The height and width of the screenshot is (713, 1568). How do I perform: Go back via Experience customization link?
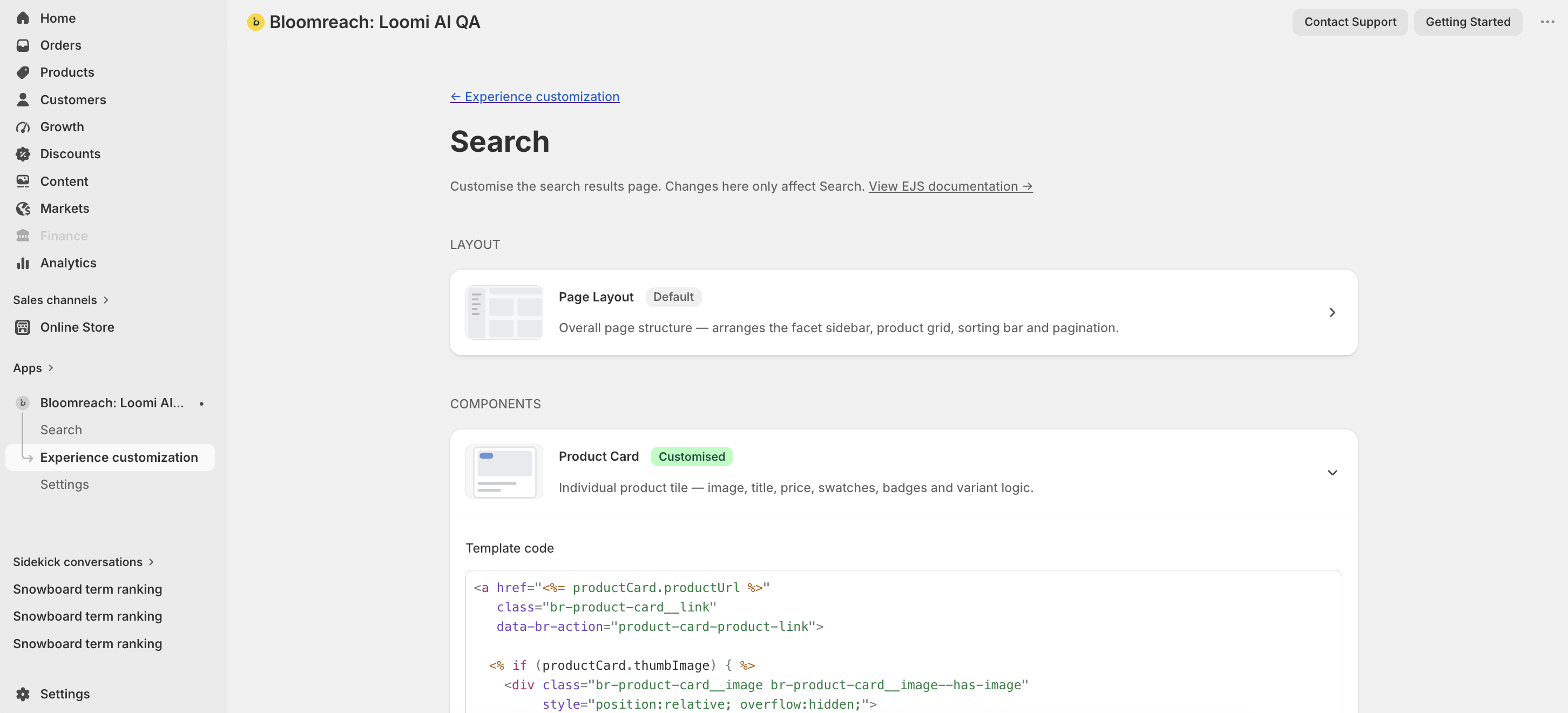(535, 96)
